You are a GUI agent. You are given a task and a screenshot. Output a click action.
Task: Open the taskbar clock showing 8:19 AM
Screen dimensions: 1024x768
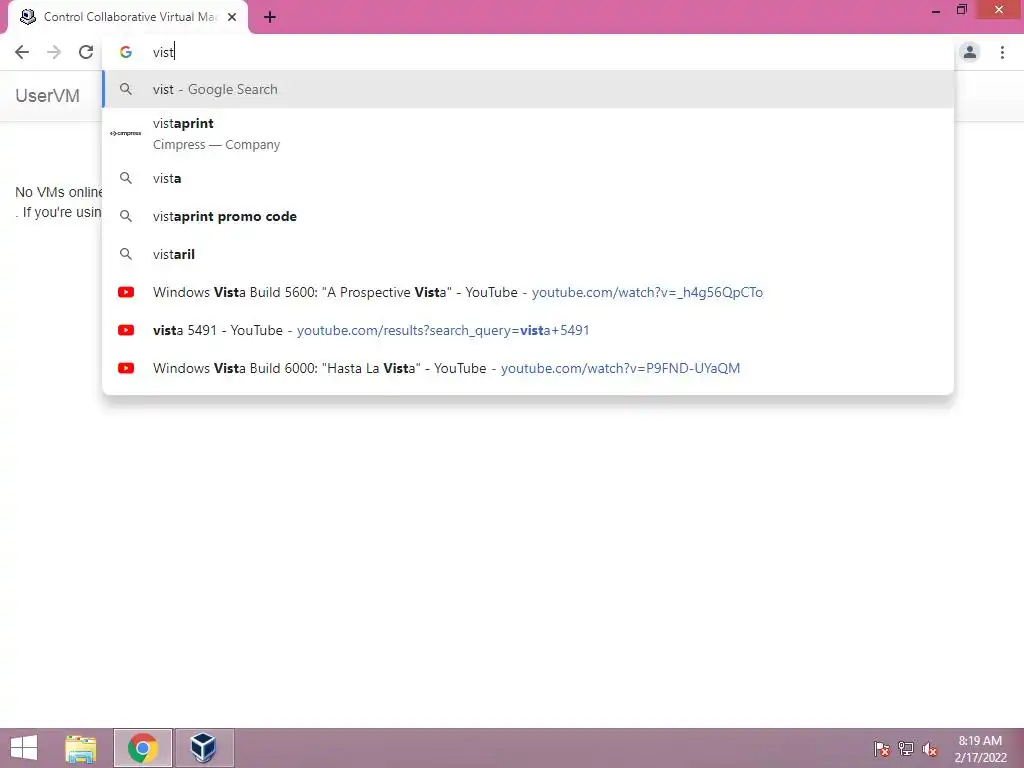click(980, 749)
